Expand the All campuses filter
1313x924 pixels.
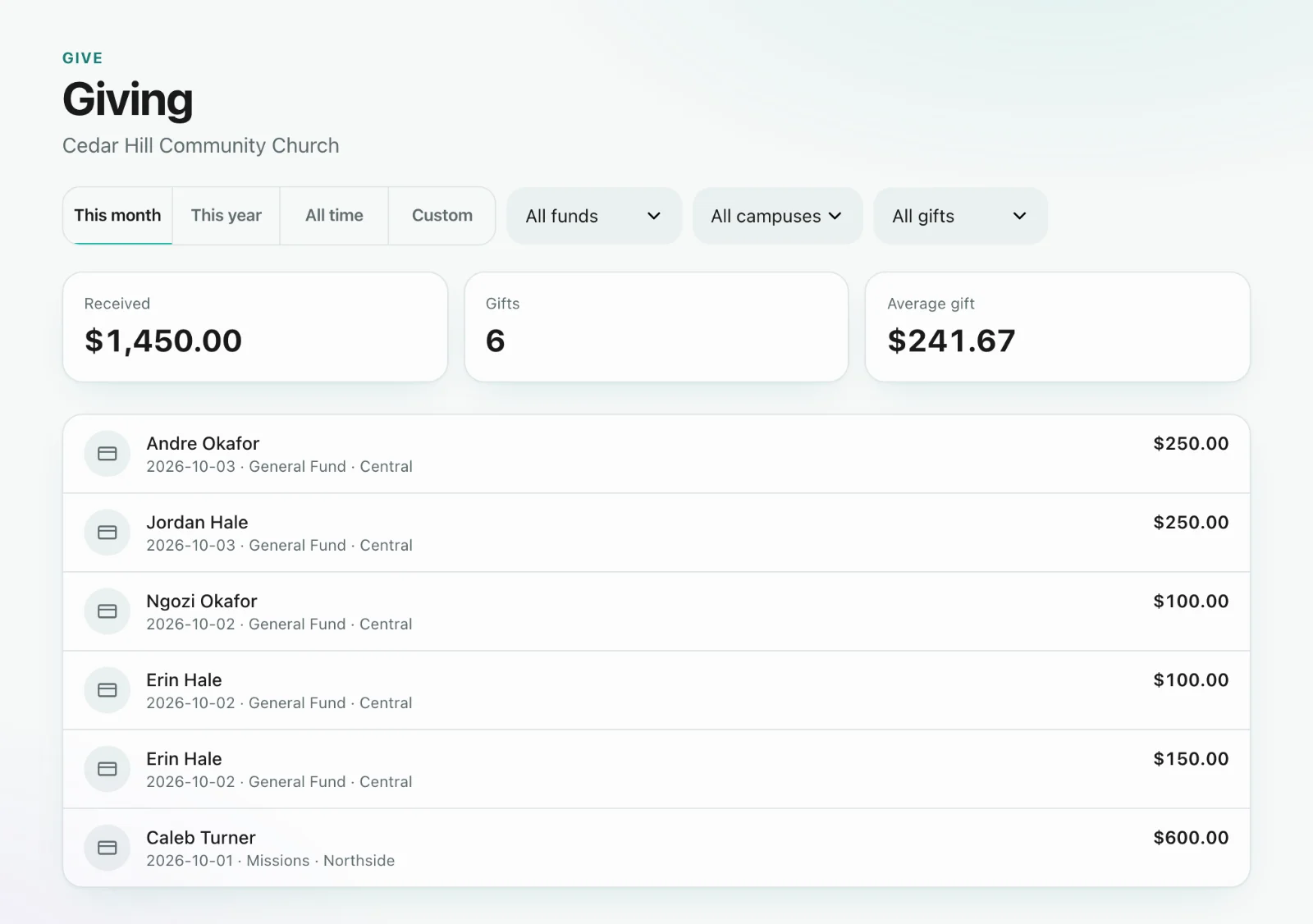point(777,216)
